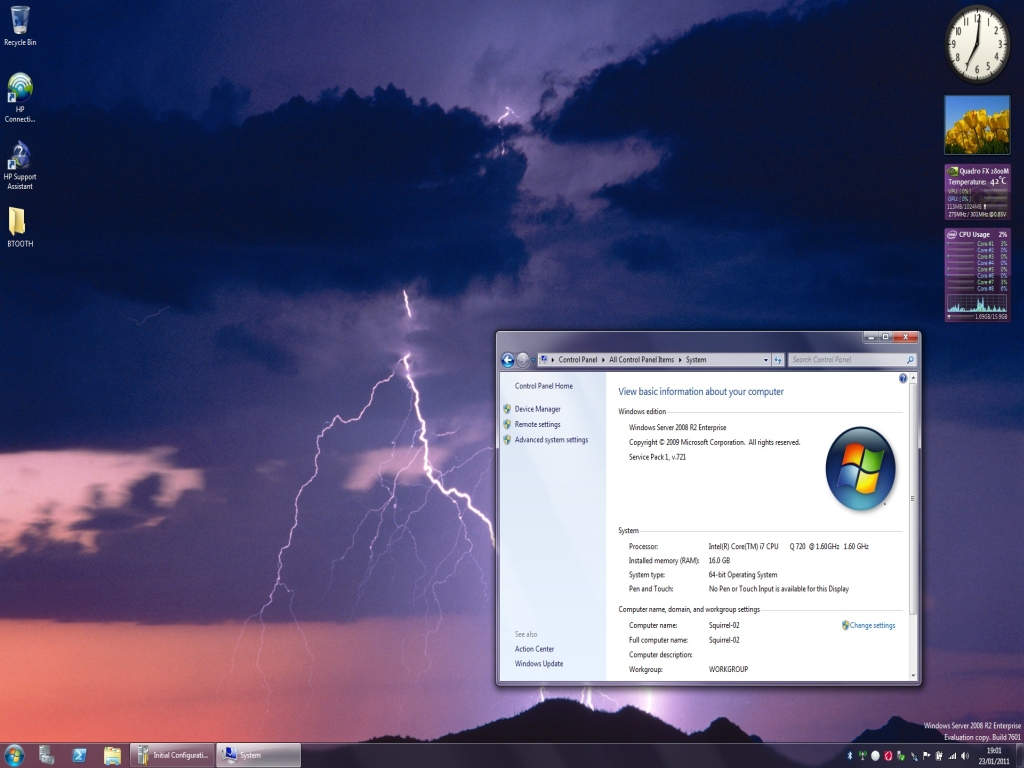The width and height of the screenshot is (1024, 768).
Task: Open Device Manager link
Action: [x=537, y=409]
